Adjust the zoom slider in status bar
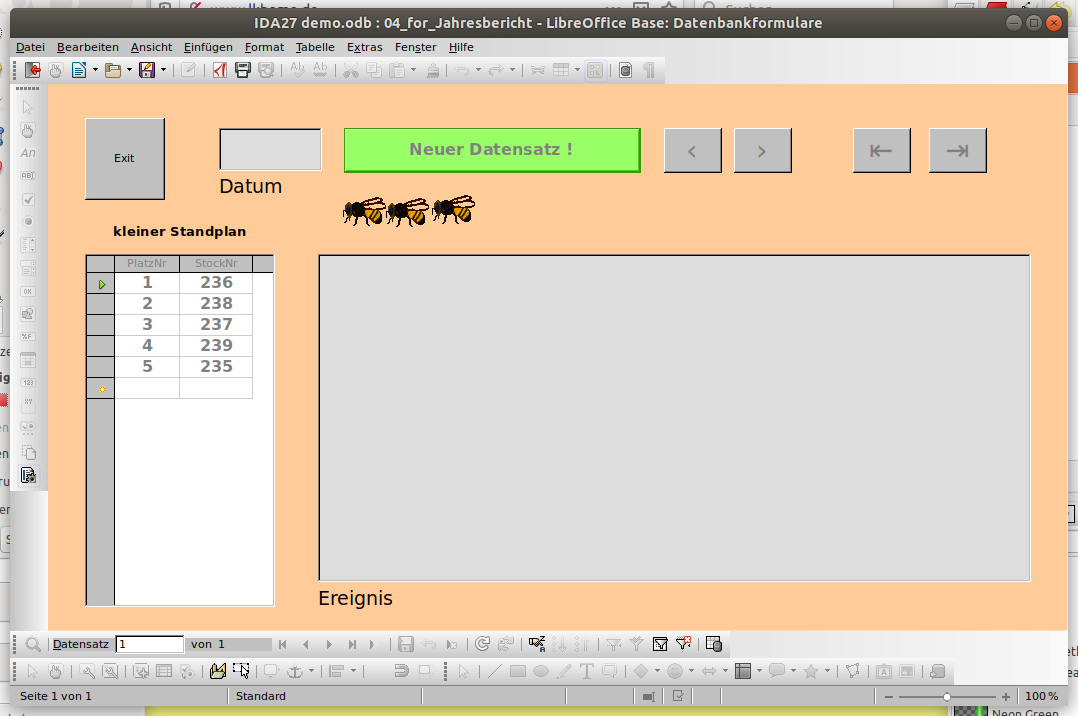The width and height of the screenshot is (1078, 716). (x=947, y=697)
